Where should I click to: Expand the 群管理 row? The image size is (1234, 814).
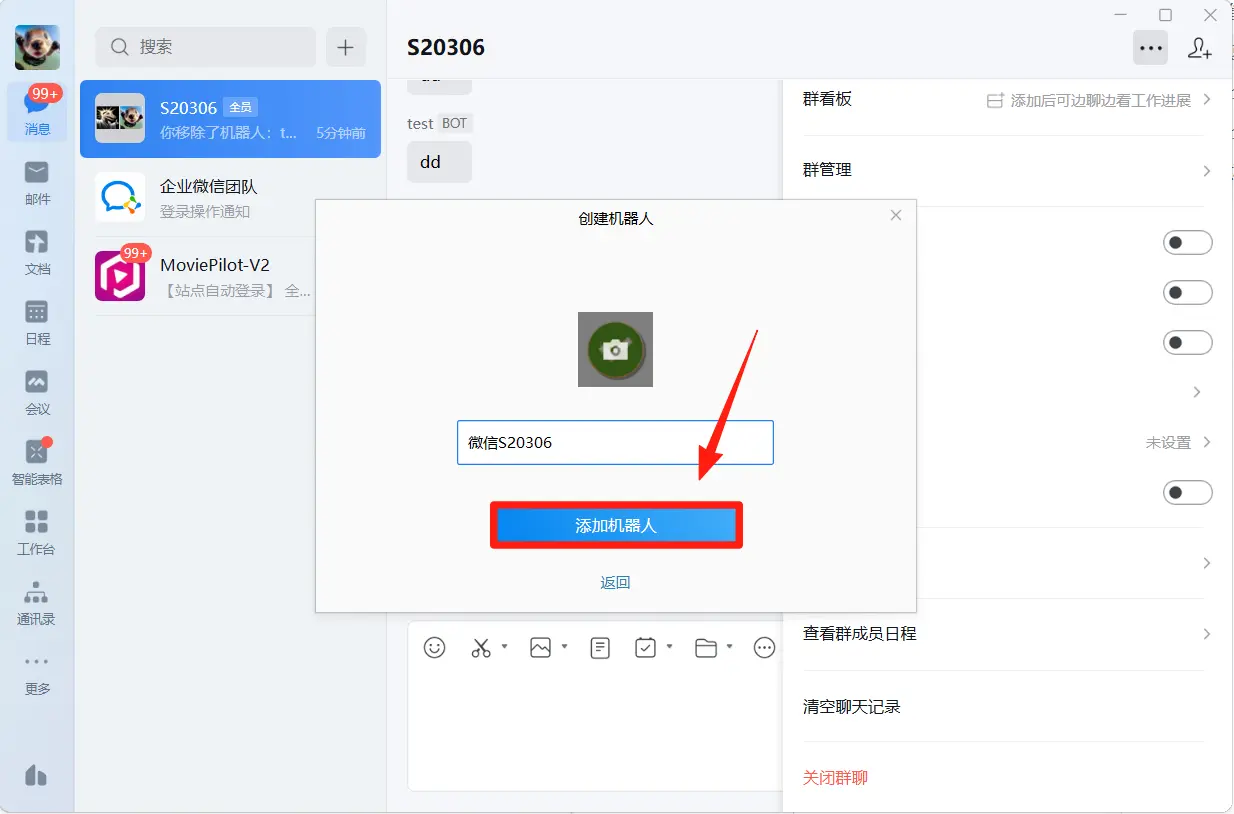(x=1006, y=171)
